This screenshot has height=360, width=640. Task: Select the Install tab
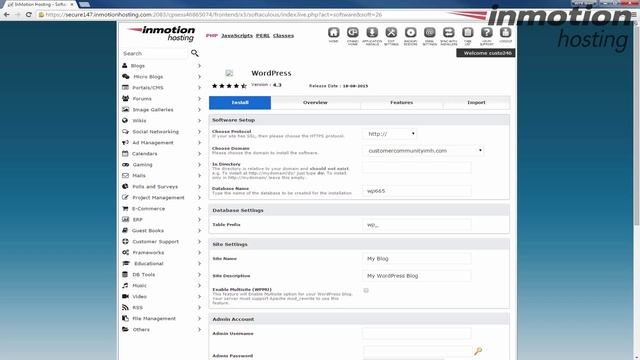point(240,102)
